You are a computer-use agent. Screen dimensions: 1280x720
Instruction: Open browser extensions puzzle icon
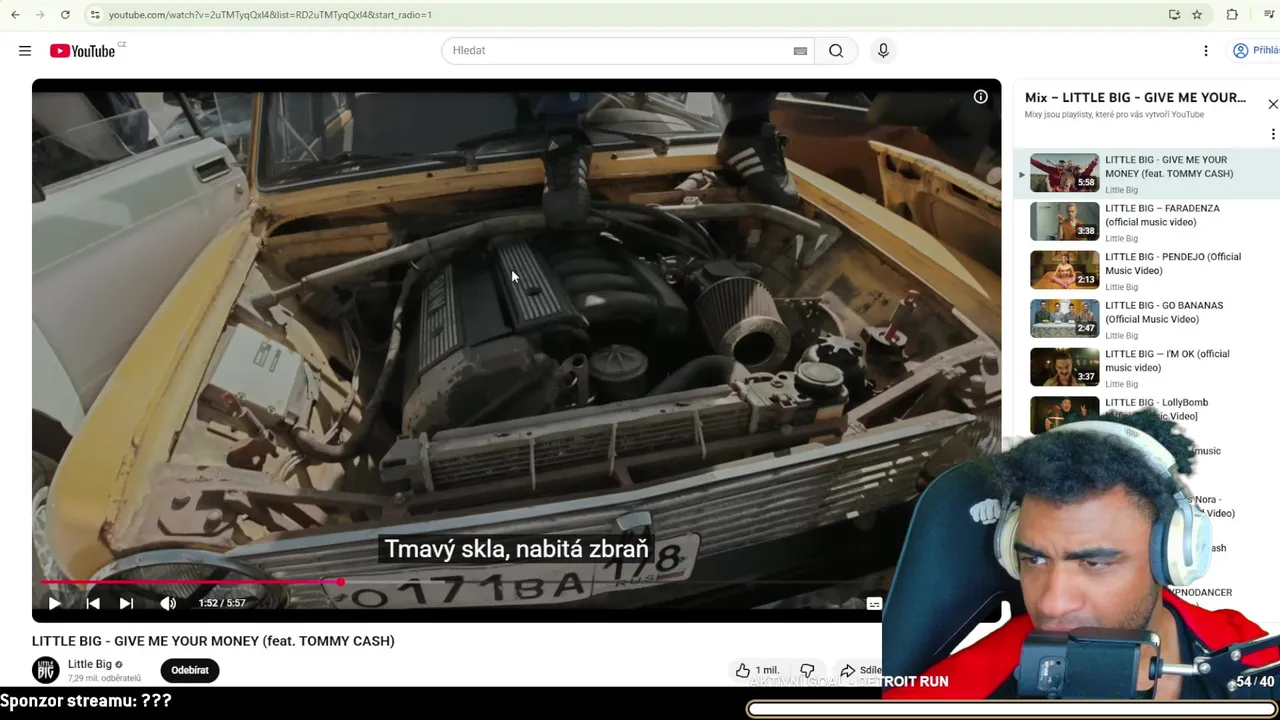click(1232, 15)
